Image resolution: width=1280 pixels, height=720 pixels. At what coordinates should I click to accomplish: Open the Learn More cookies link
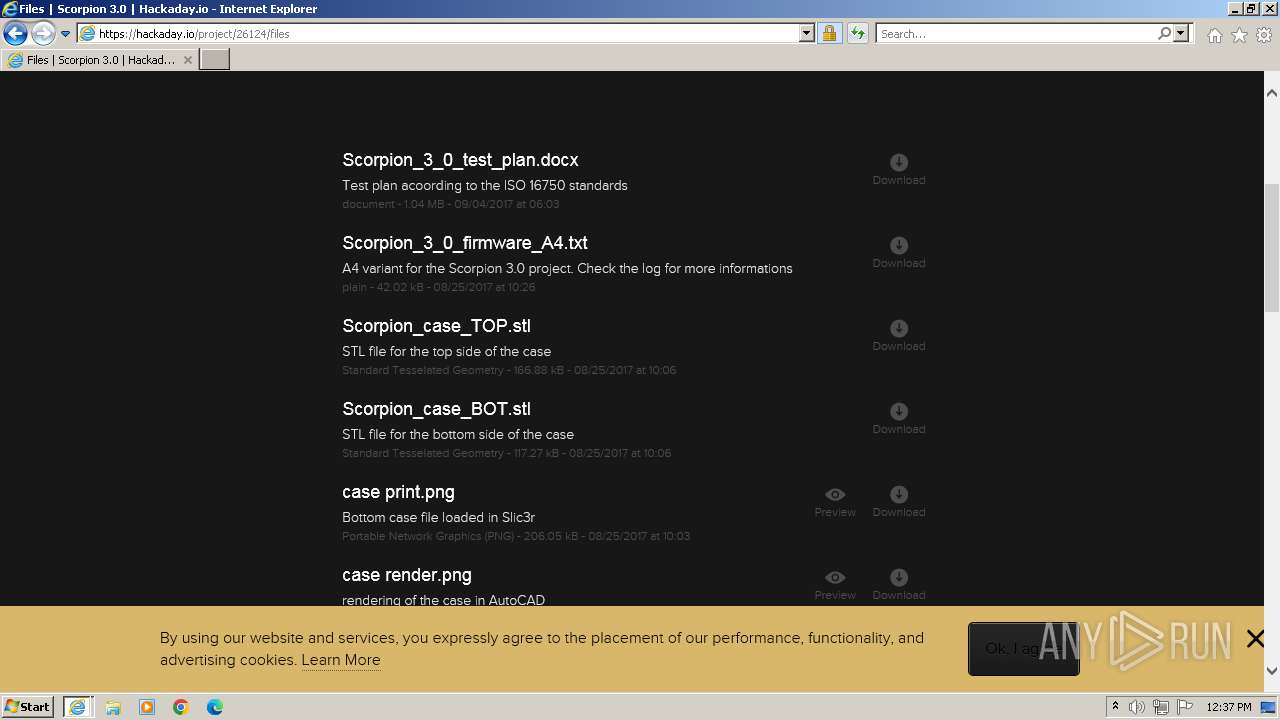pyautogui.click(x=341, y=660)
